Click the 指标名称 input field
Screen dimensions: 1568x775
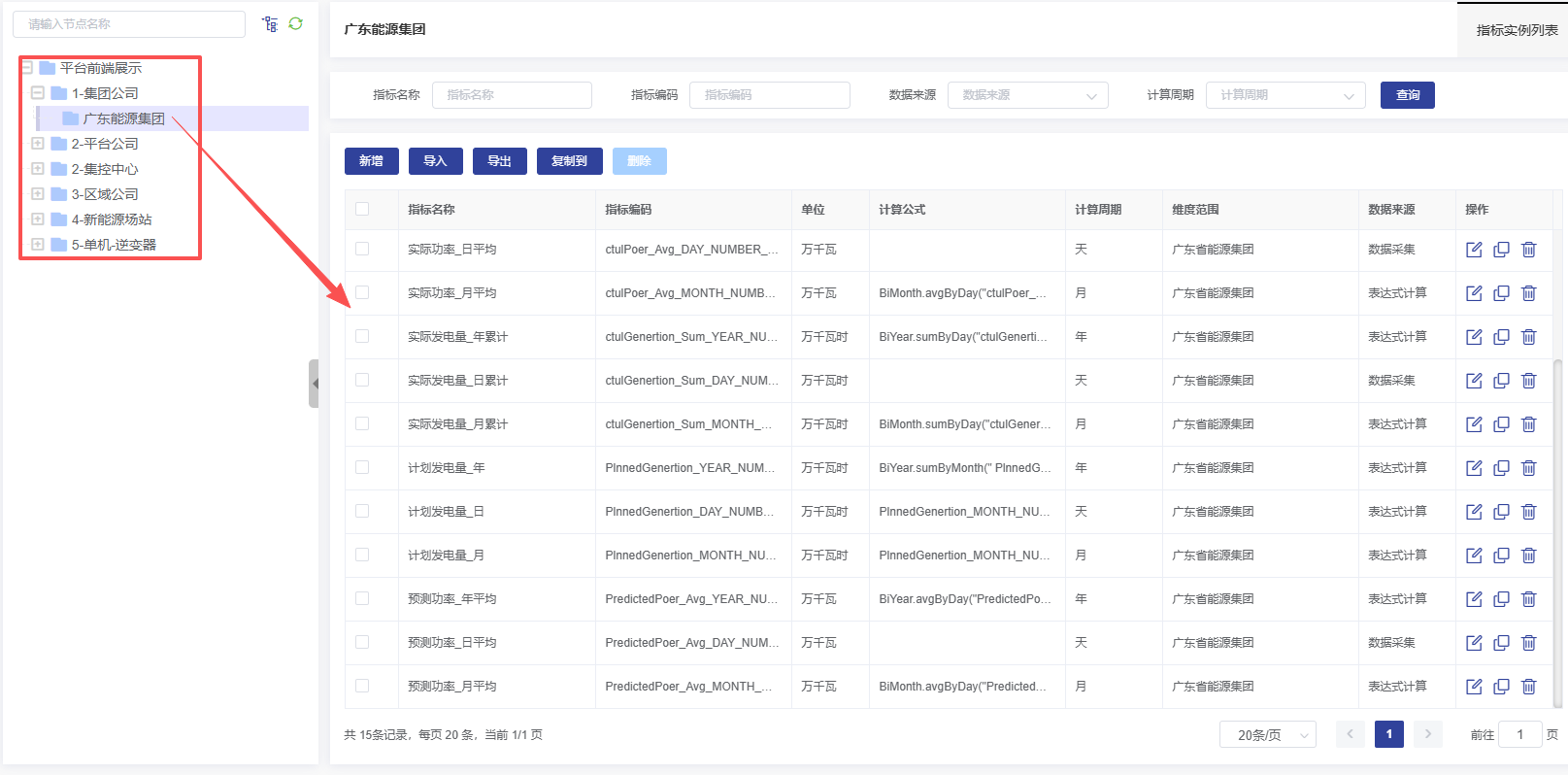coord(512,95)
